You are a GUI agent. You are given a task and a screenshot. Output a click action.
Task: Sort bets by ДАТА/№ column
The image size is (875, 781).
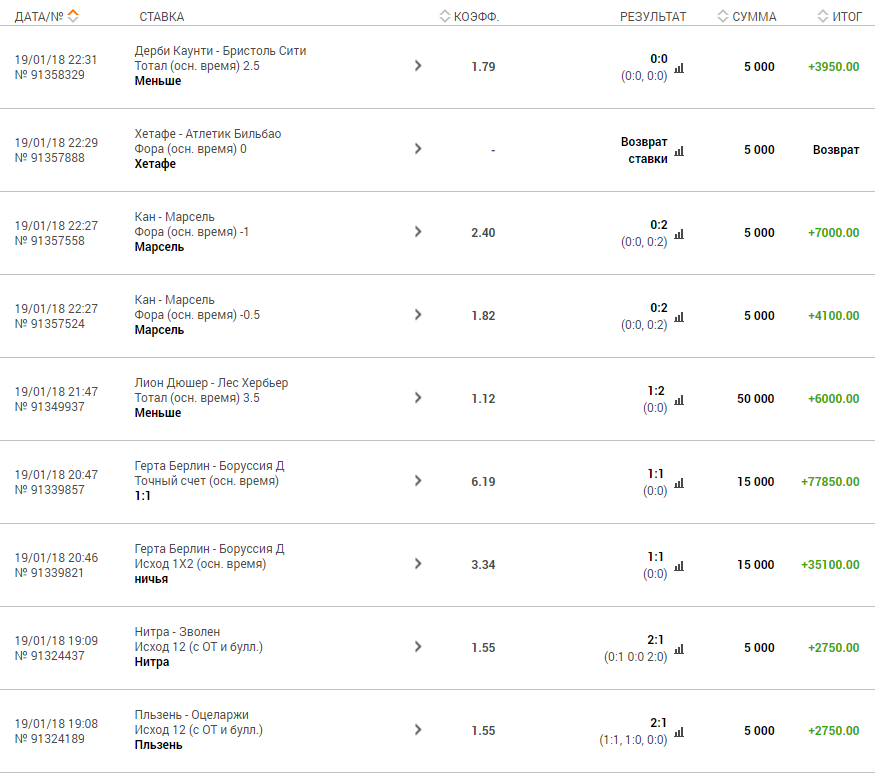tap(47, 16)
